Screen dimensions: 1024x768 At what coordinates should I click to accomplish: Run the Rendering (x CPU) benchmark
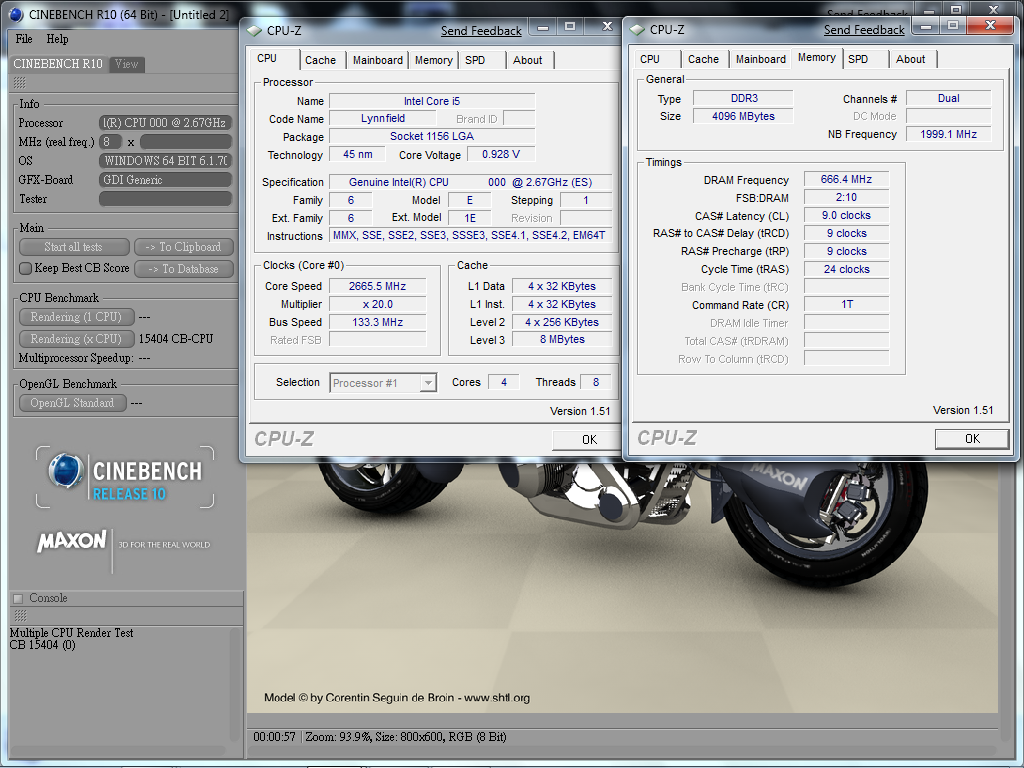coord(76,339)
